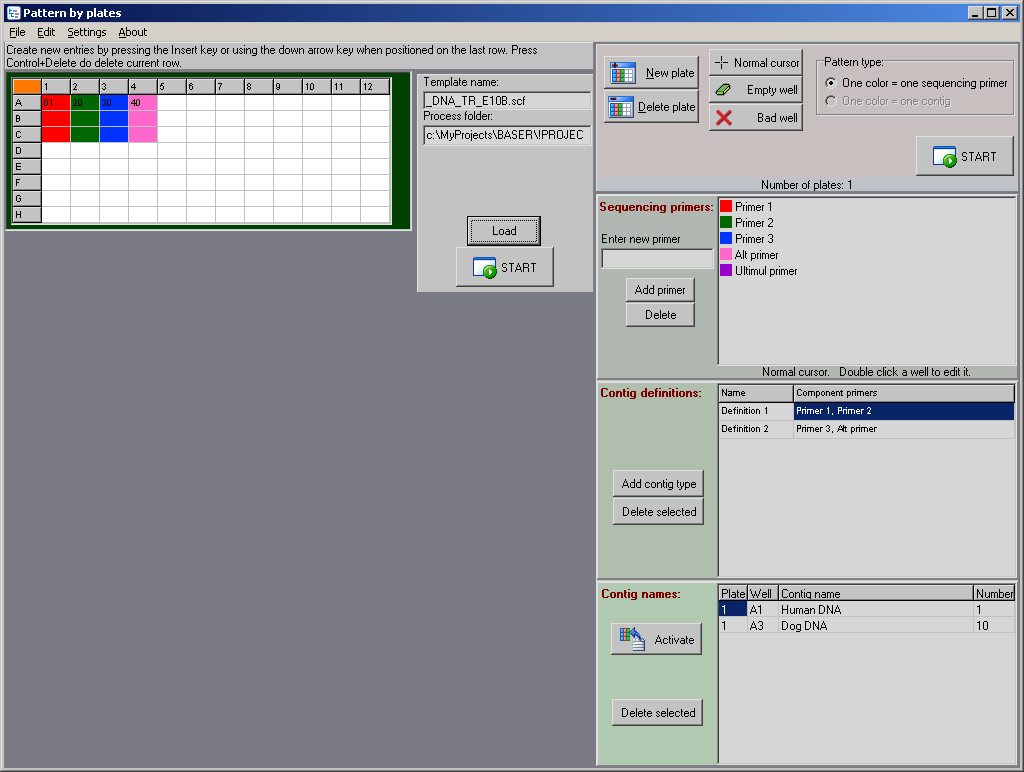Click the pink well in column 4 row A

click(143, 102)
